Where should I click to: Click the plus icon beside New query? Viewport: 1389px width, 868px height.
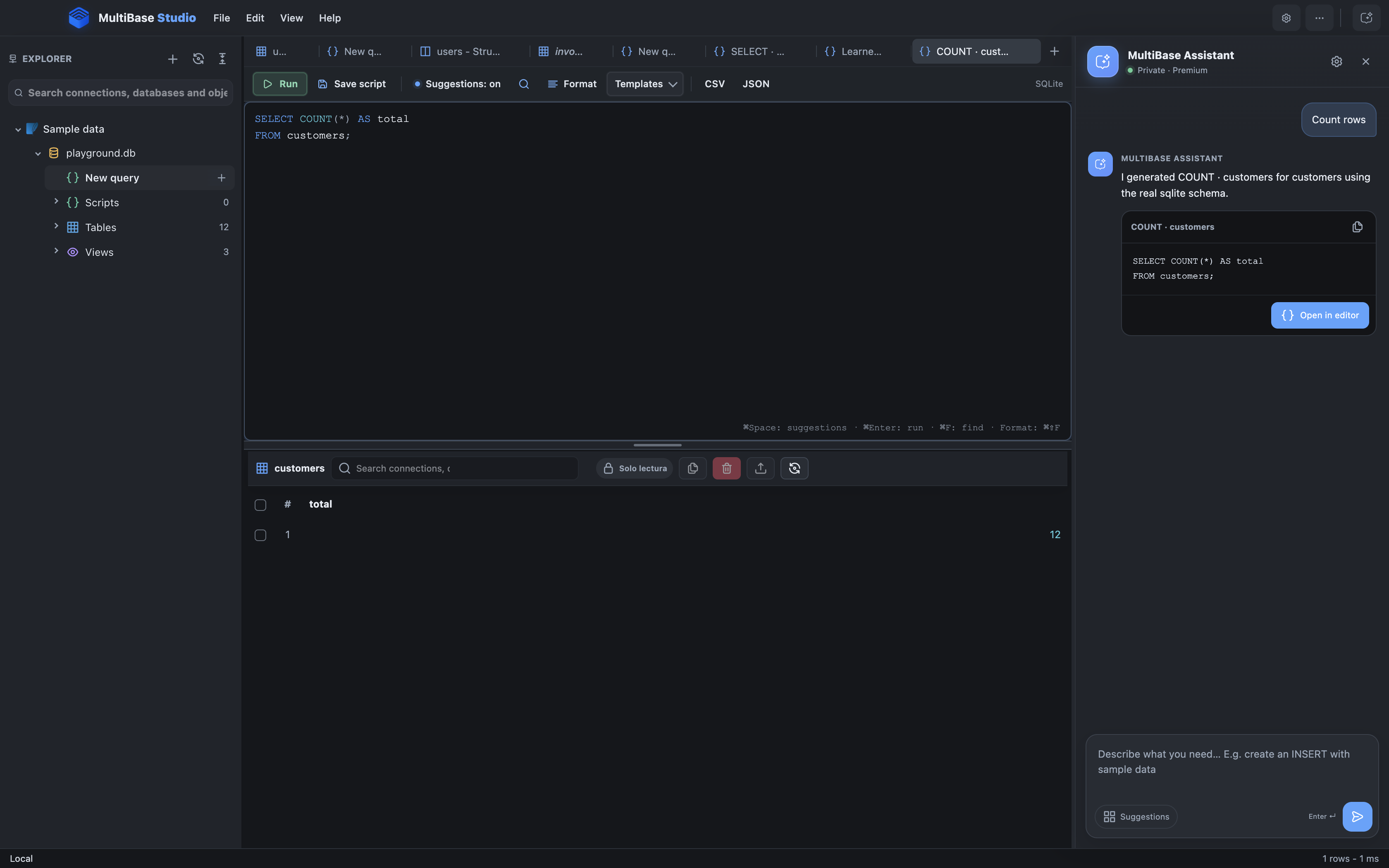click(x=222, y=178)
